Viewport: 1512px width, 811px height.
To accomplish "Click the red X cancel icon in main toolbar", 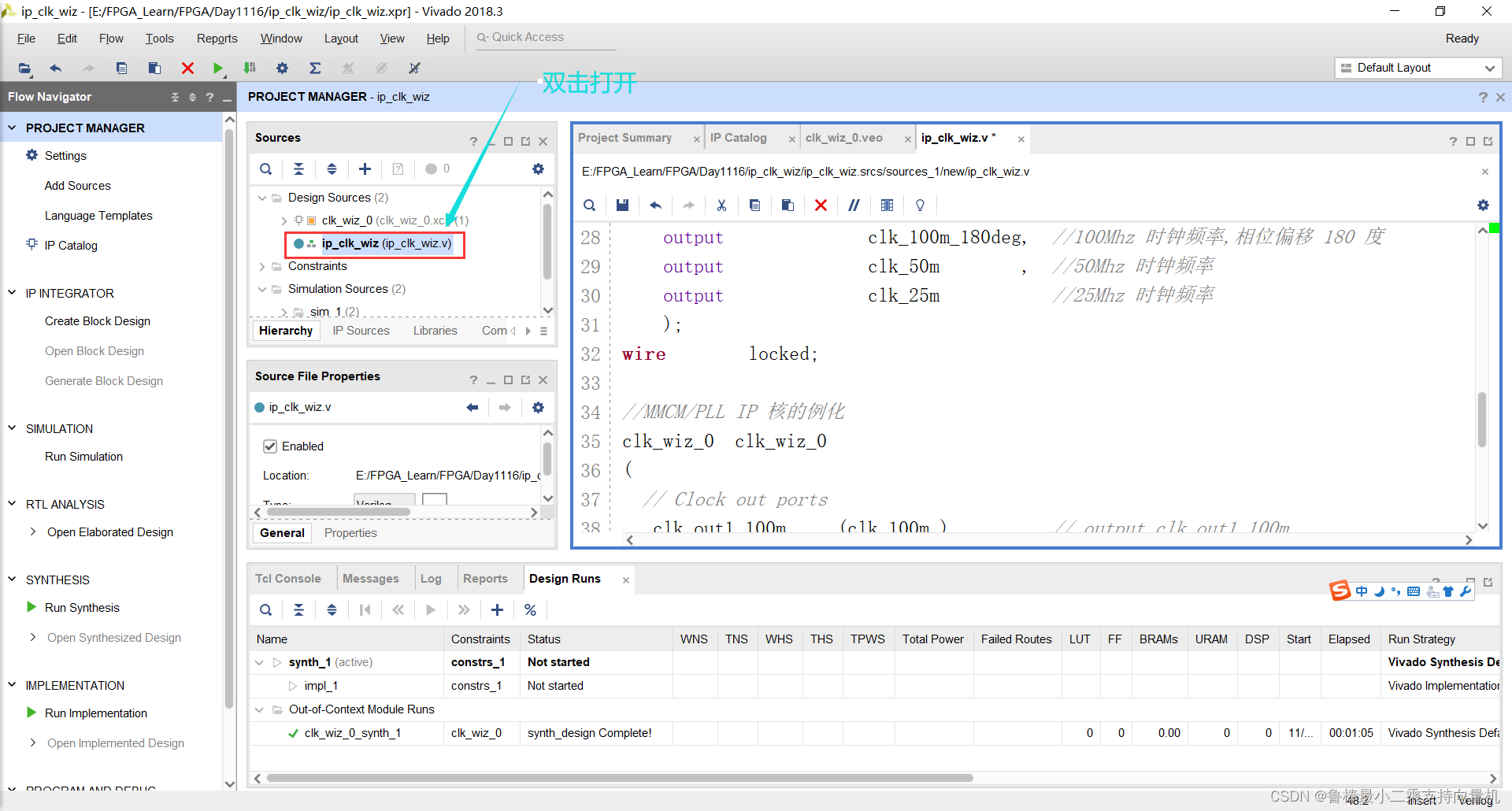I will tap(187, 69).
